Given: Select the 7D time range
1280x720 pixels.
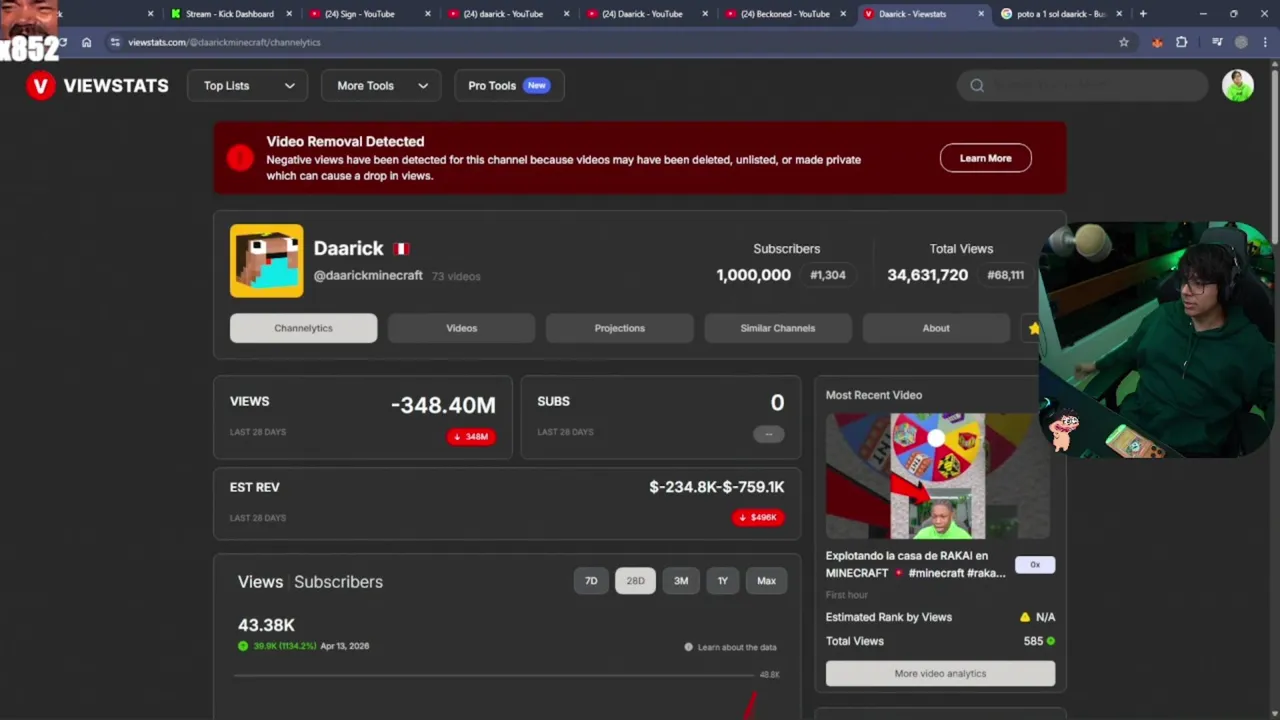Looking at the screenshot, I should point(591,581).
